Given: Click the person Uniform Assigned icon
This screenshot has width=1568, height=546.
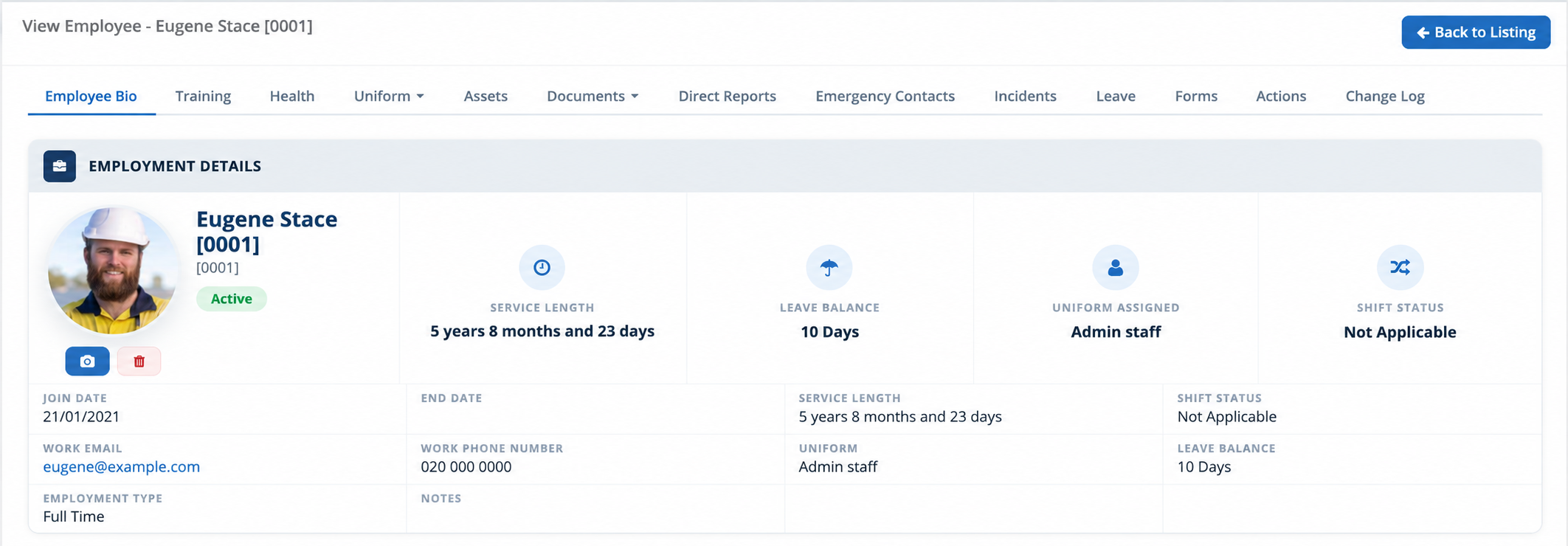Looking at the screenshot, I should point(1116,267).
